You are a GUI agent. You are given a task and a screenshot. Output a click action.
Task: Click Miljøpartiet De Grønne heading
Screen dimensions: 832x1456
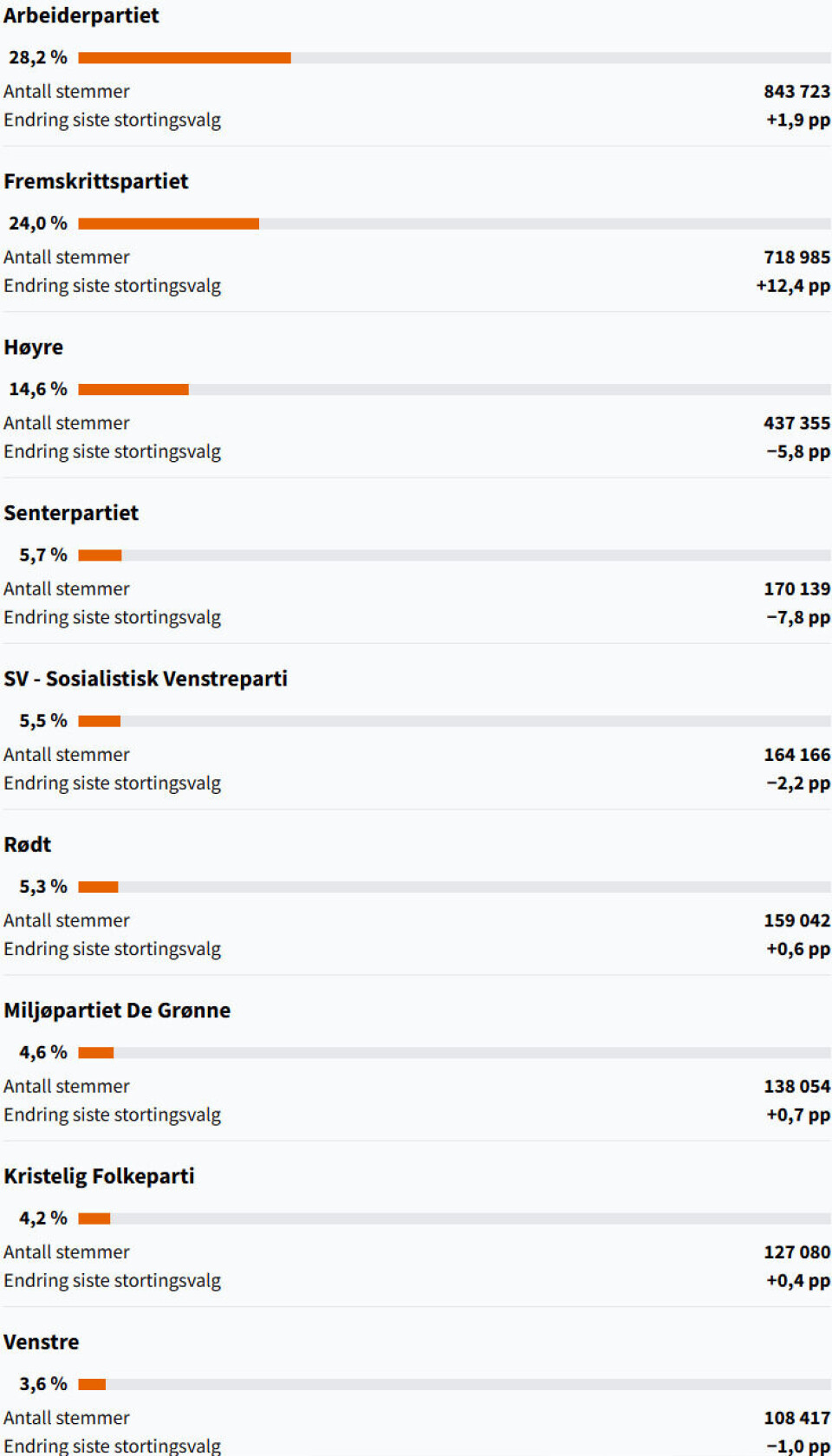(x=117, y=1011)
